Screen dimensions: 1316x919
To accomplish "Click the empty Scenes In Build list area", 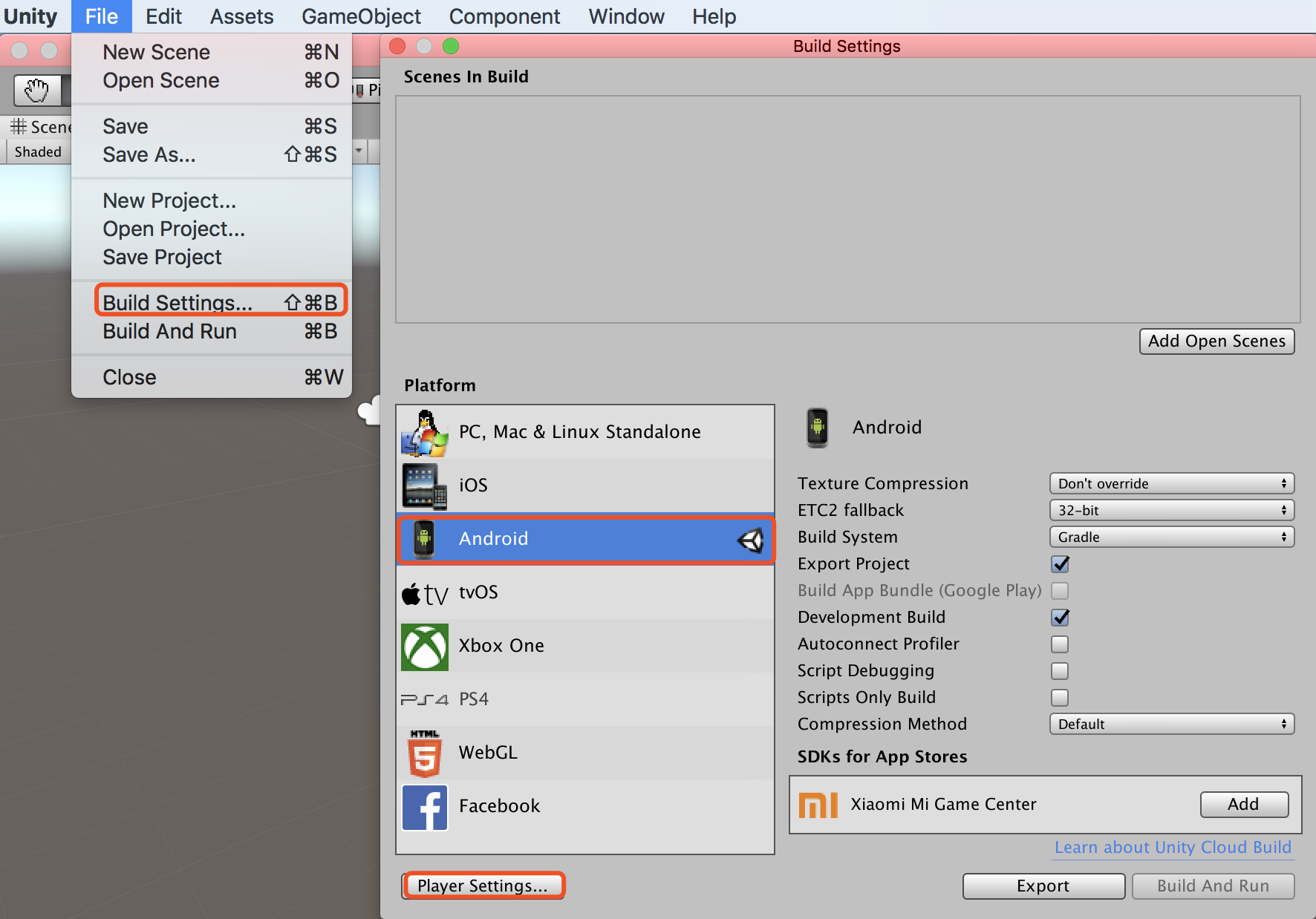I will pos(847,209).
